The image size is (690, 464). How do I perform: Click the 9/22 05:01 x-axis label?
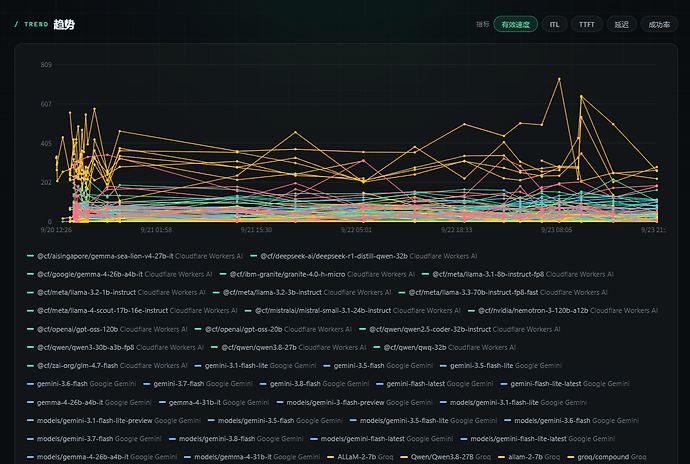coord(356,230)
